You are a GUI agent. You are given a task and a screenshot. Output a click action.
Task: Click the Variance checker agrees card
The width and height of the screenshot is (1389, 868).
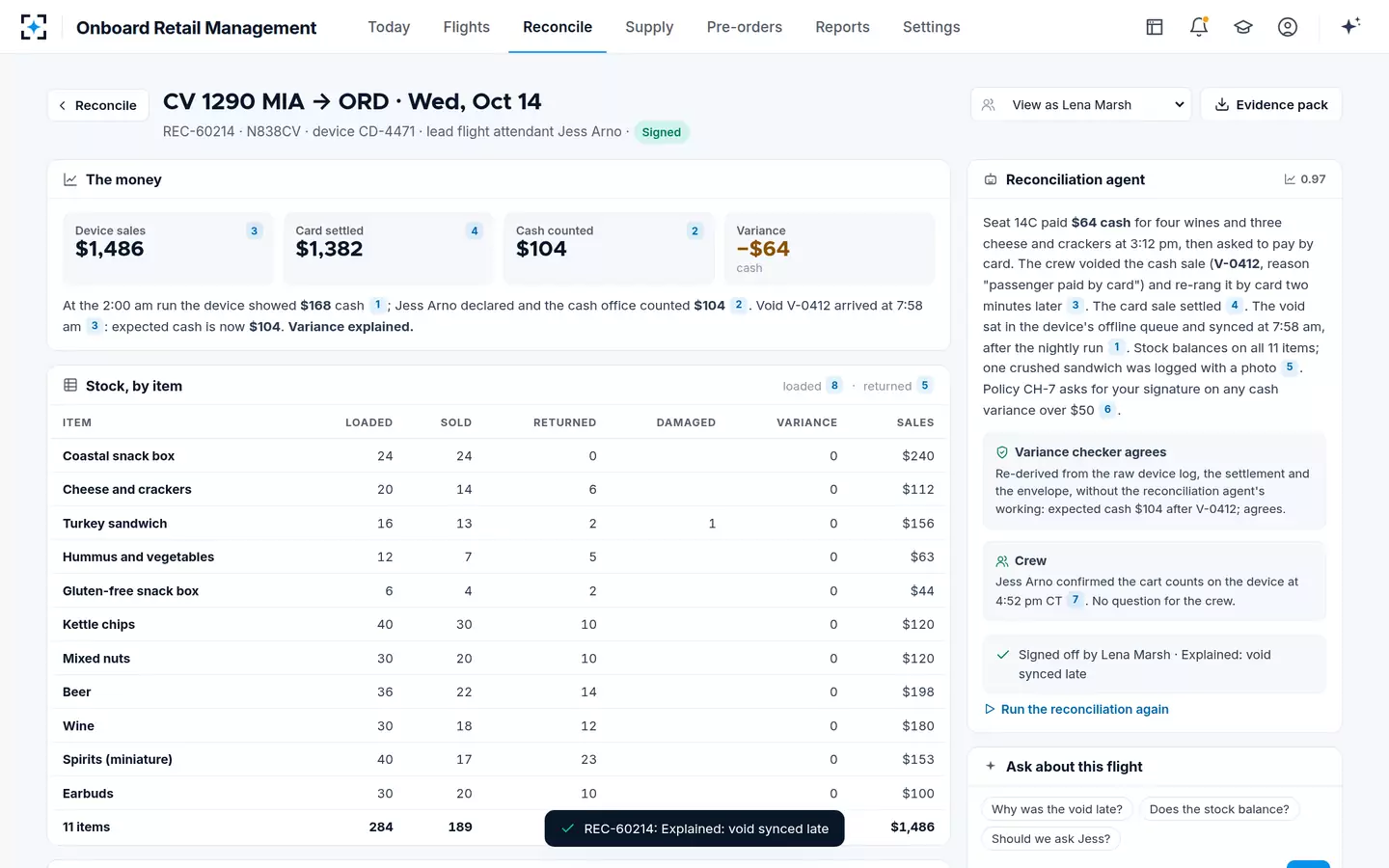[x=1155, y=481]
